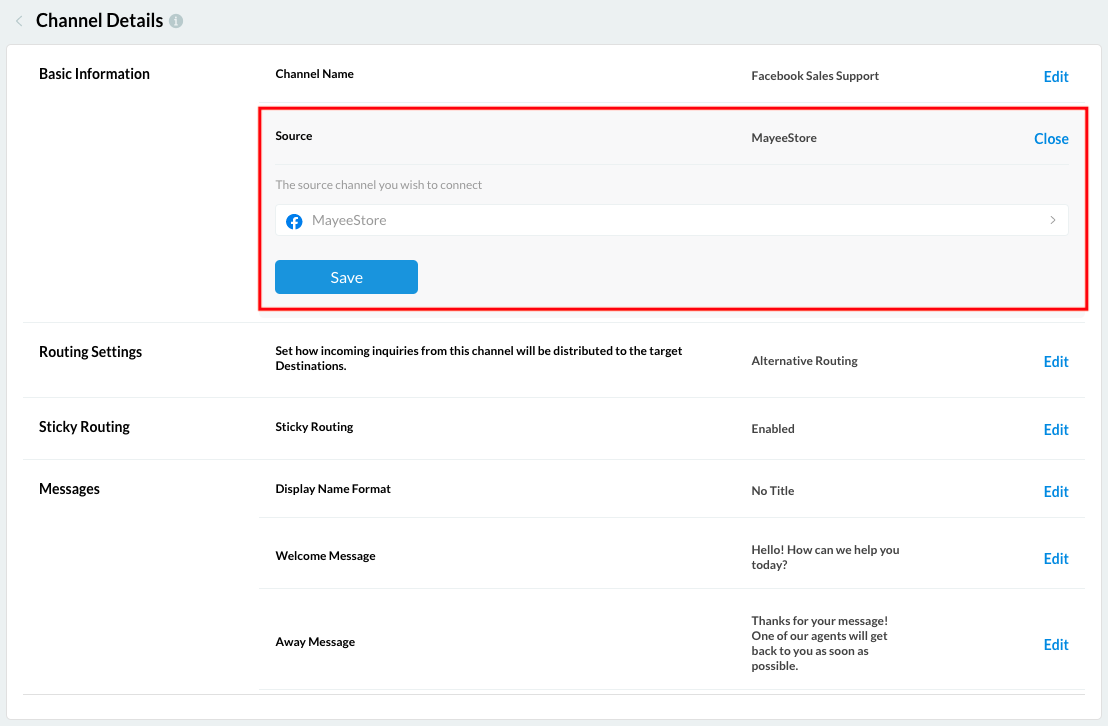Screen dimensions: 1108x726
Task: Save the source channel selection
Action: coord(346,277)
